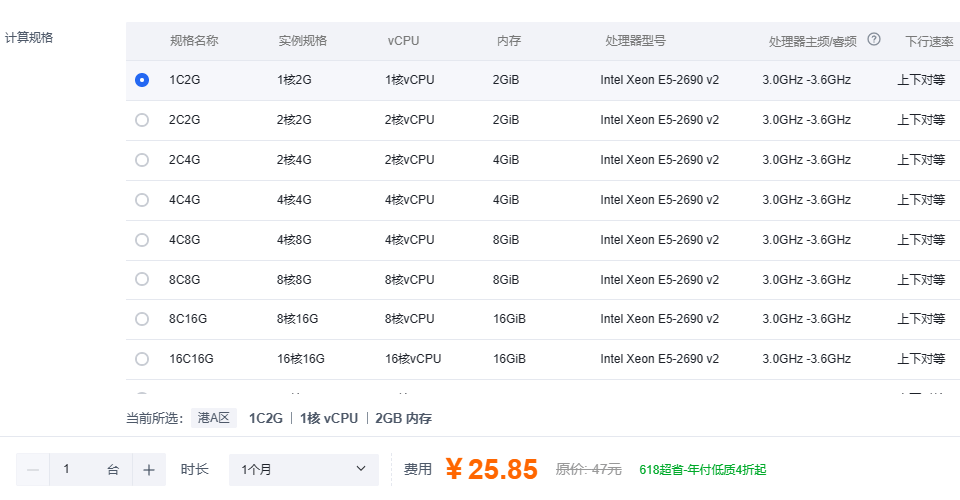The image size is (960, 500).
Task: Click the quantity input field showing 1
Action: [91, 469]
